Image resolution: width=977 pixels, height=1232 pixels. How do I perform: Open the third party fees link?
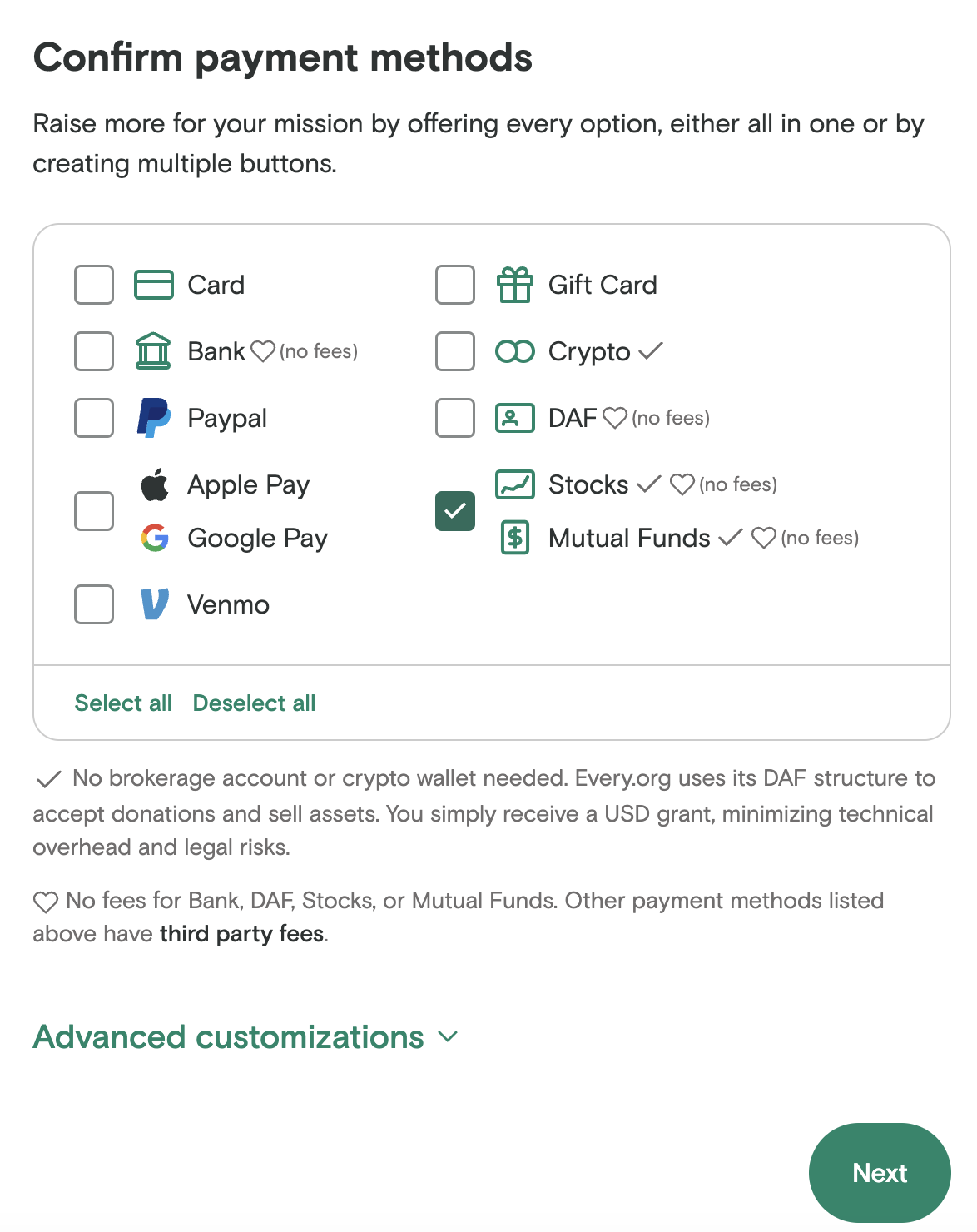[242, 934]
